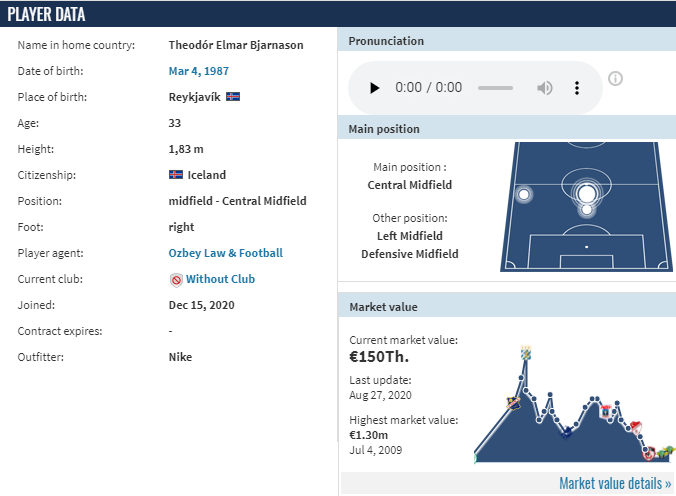Click the Left Midfield pitch marker
The width and height of the screenshot is (676, 496).
(524, 195)
